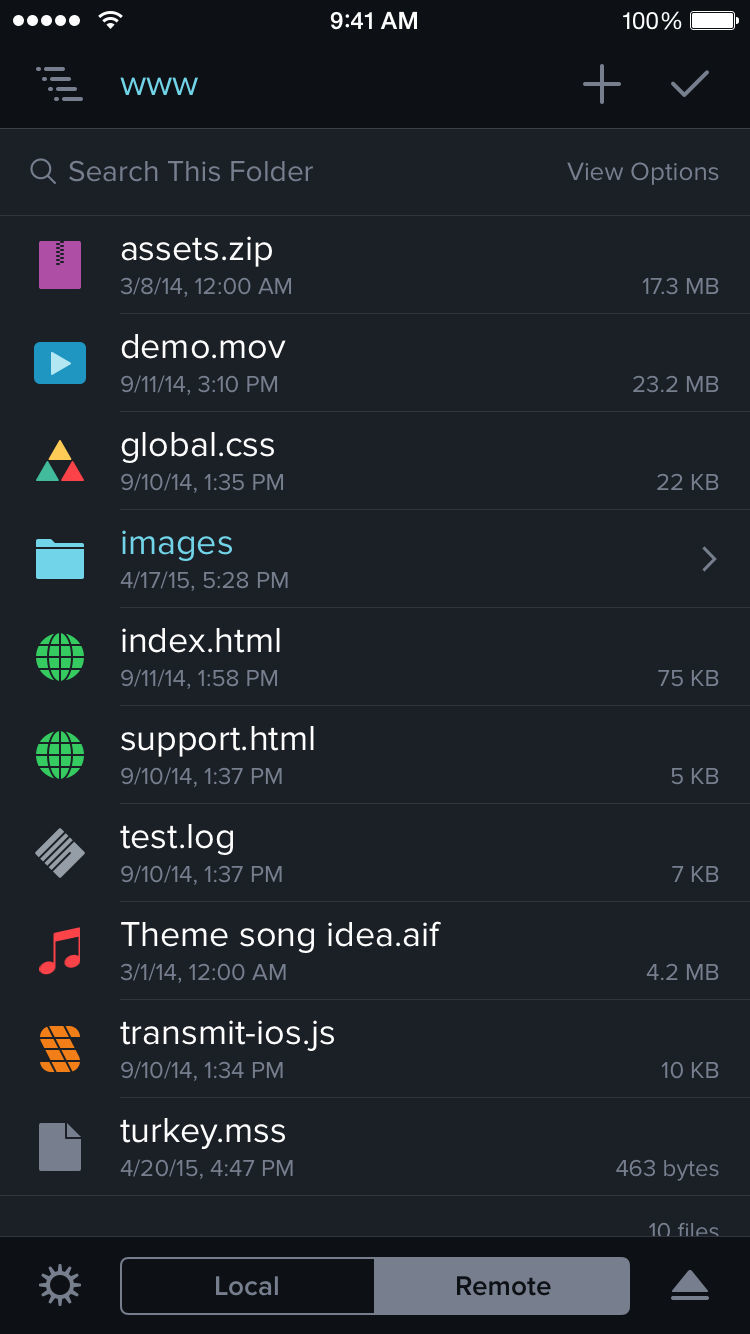Switch to Remote file view
Image resolution: width=750 pixels, height=1334 pixels.
(x=503, y=1286)
